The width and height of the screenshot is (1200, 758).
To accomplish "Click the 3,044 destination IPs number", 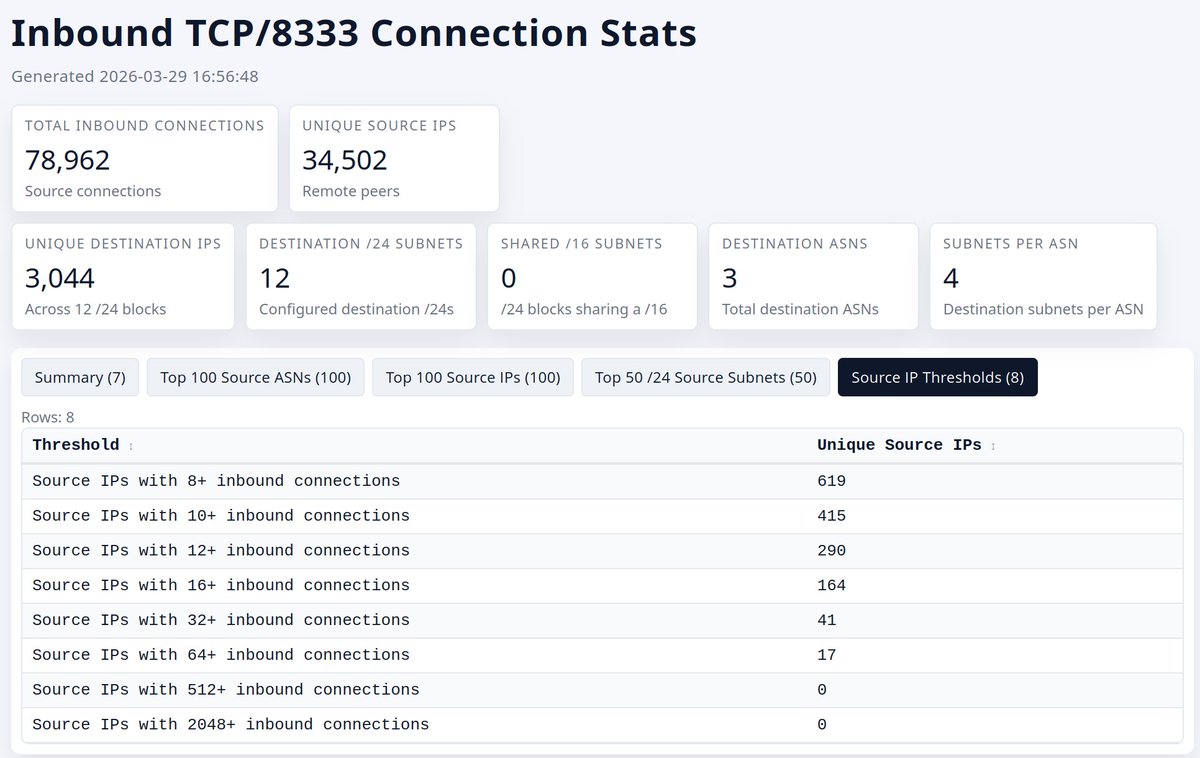I will (60, 278).
